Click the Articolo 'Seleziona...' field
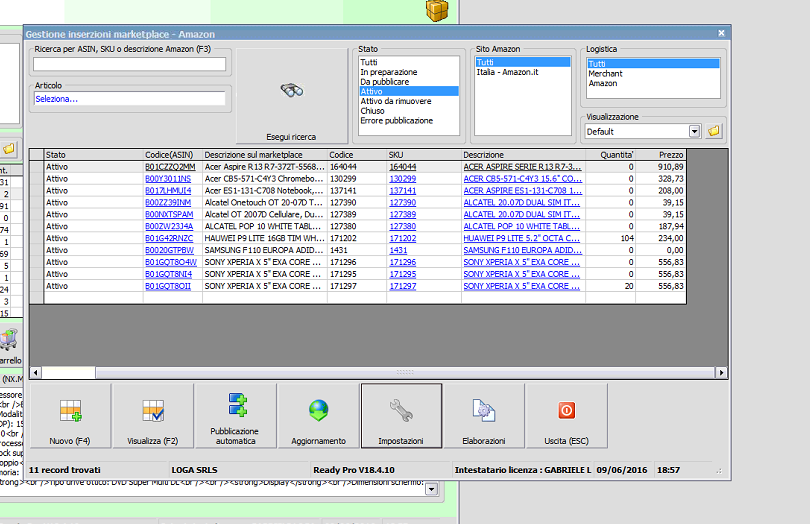810x524 pixels. pyautogui.click(x=129, y=99)
